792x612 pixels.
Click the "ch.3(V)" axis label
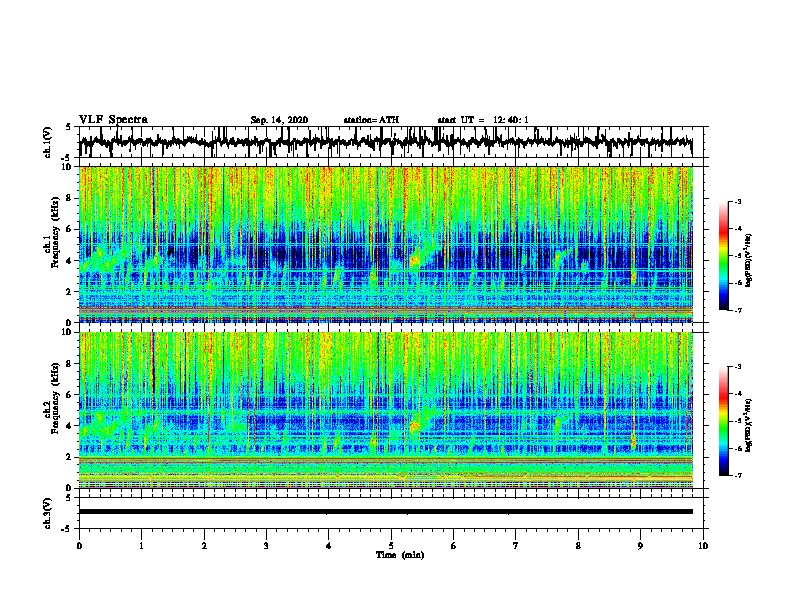48,513
